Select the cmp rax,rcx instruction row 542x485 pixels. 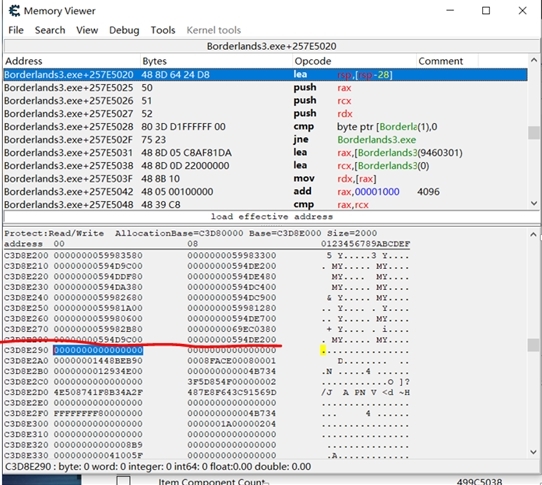pos(265,205)
